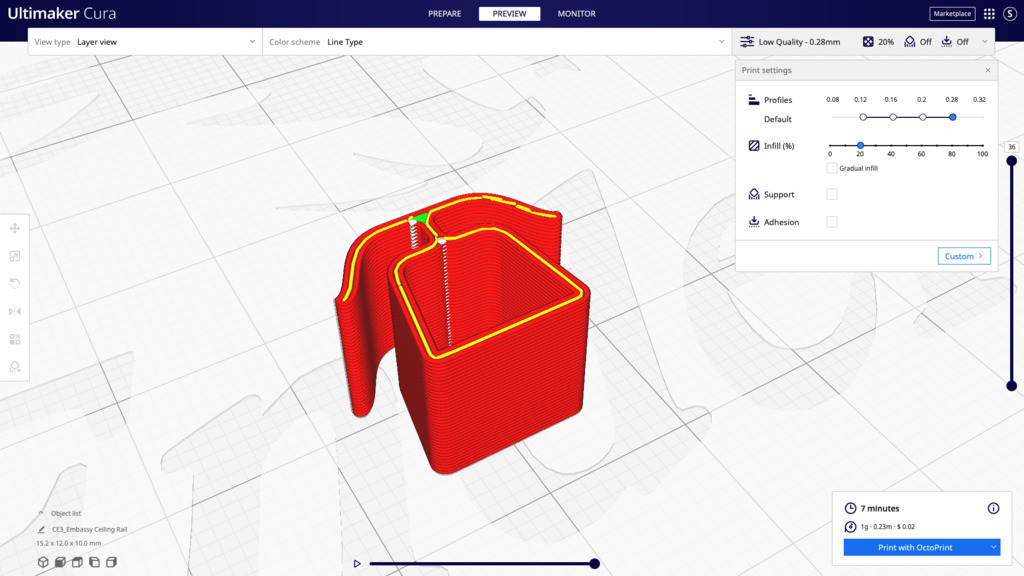Switch to the MONITOR stage
The height and width of the screenshot is (576, 1024).
(577, 14)
